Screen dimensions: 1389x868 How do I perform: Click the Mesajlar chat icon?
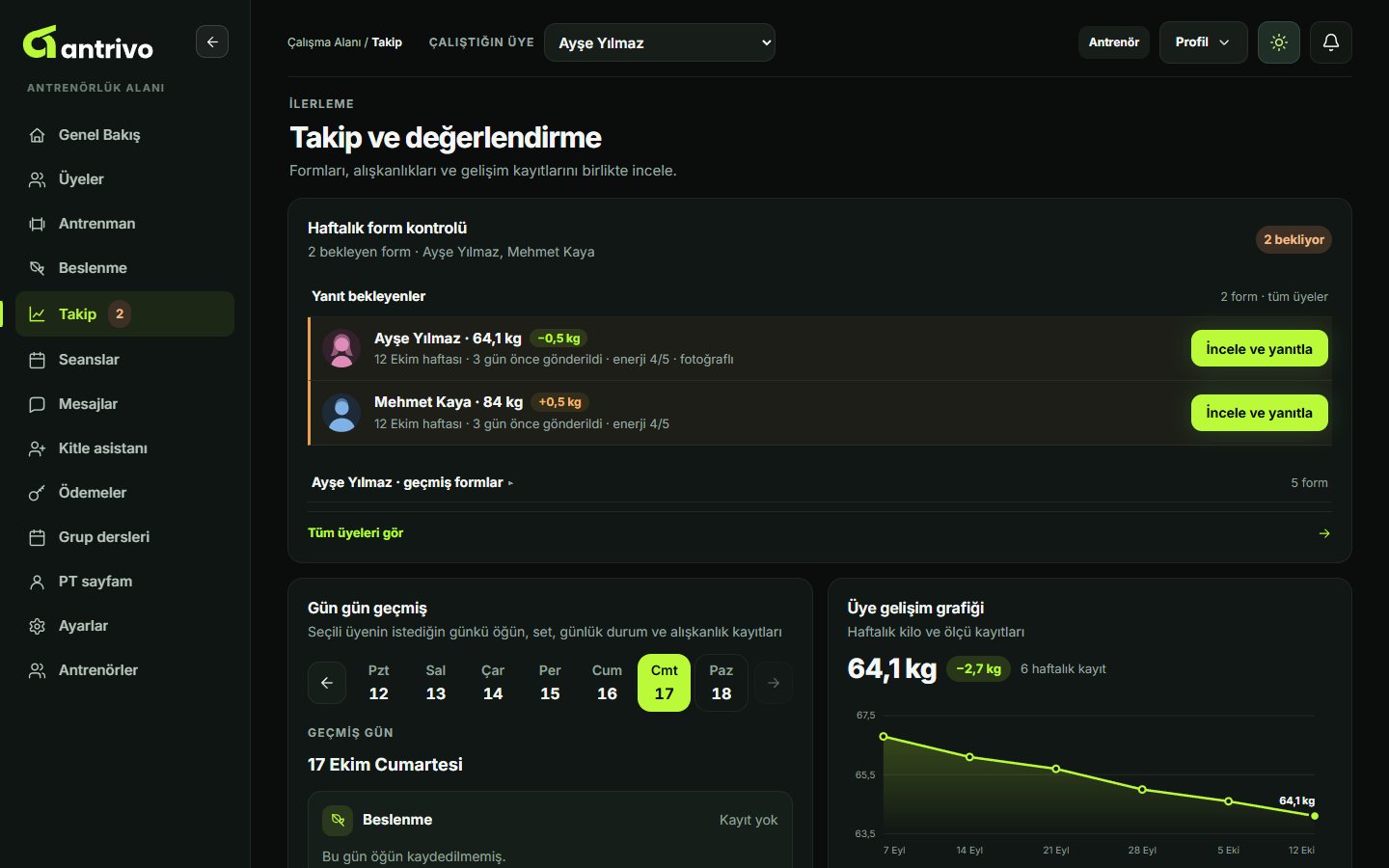pyautogui.click(x=38, y=404)
